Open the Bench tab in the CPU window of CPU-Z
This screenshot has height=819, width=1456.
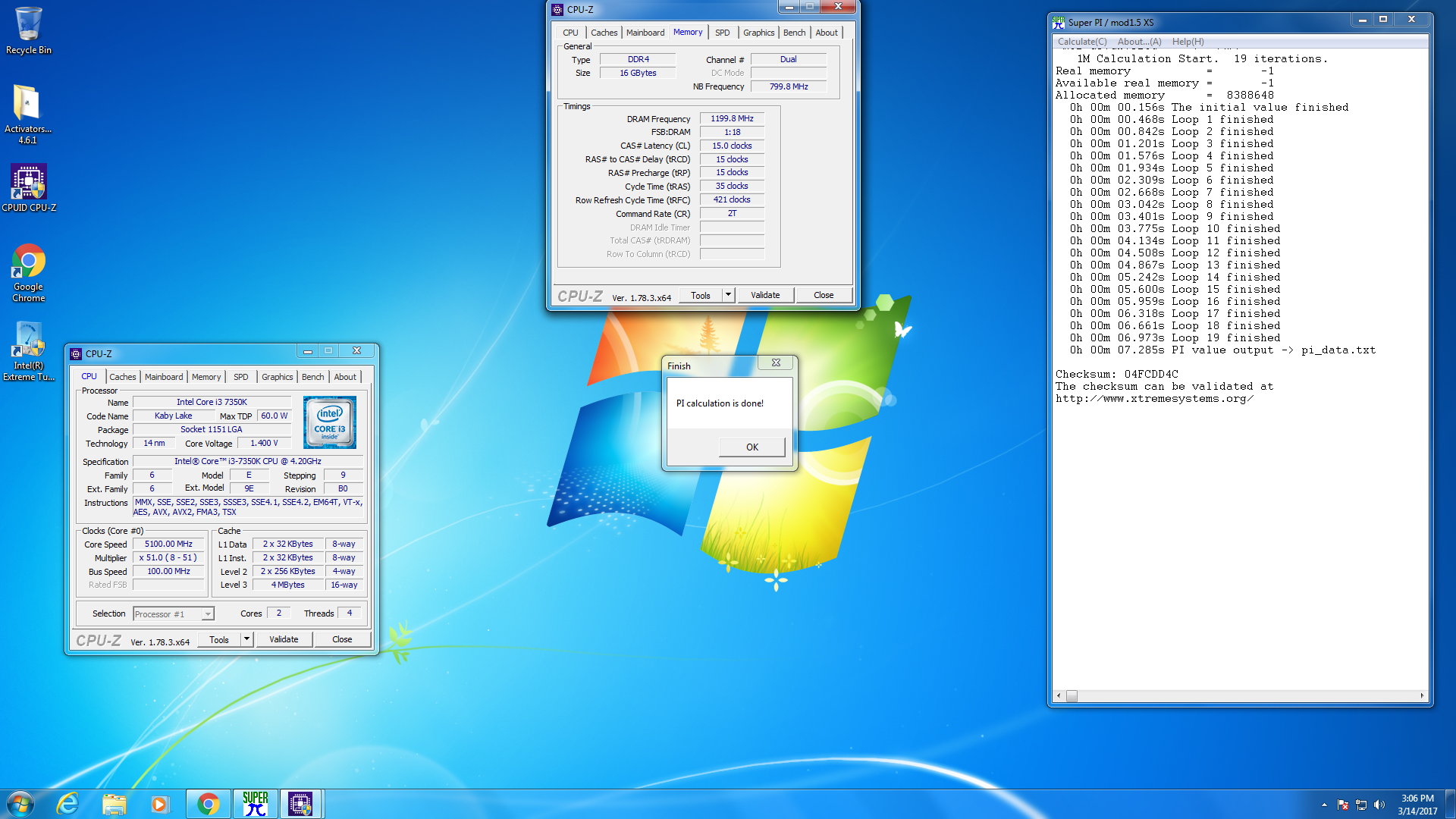(312, 377)
